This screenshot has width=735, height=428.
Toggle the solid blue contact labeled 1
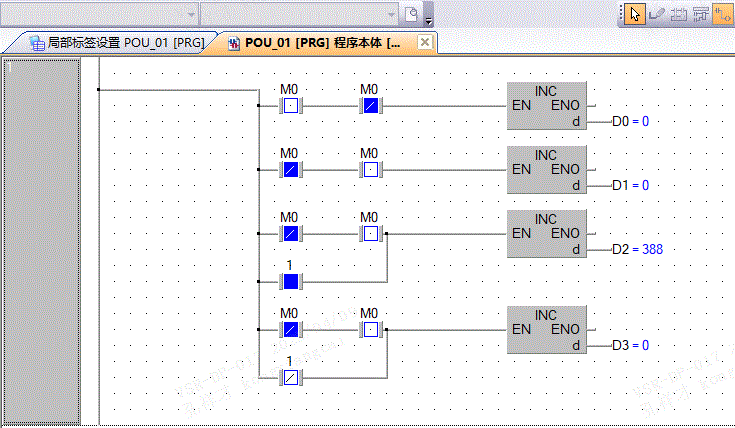click(289, 282)
